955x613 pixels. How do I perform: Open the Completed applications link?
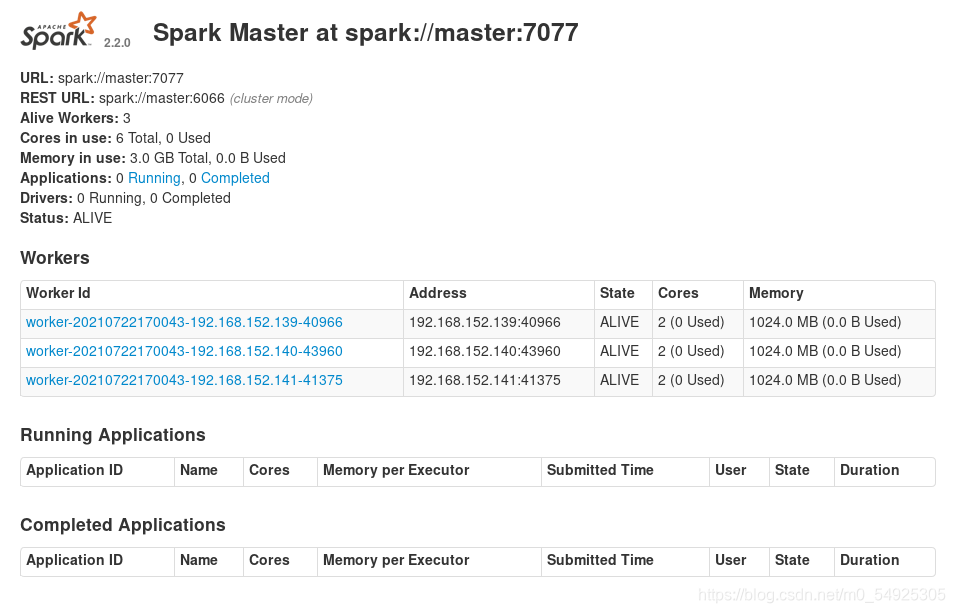click(x=235, y=178)
